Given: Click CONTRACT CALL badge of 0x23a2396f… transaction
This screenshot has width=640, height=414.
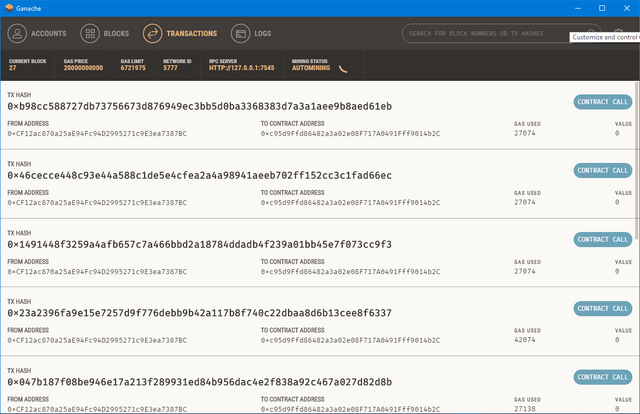Looking at the screenshot, I should point(602,308).
